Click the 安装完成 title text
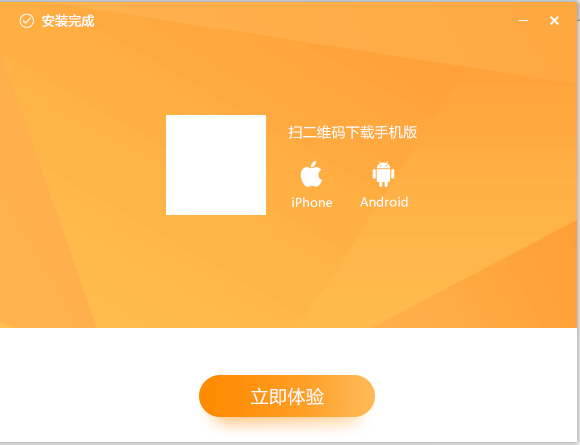 [x=68, y=21]
